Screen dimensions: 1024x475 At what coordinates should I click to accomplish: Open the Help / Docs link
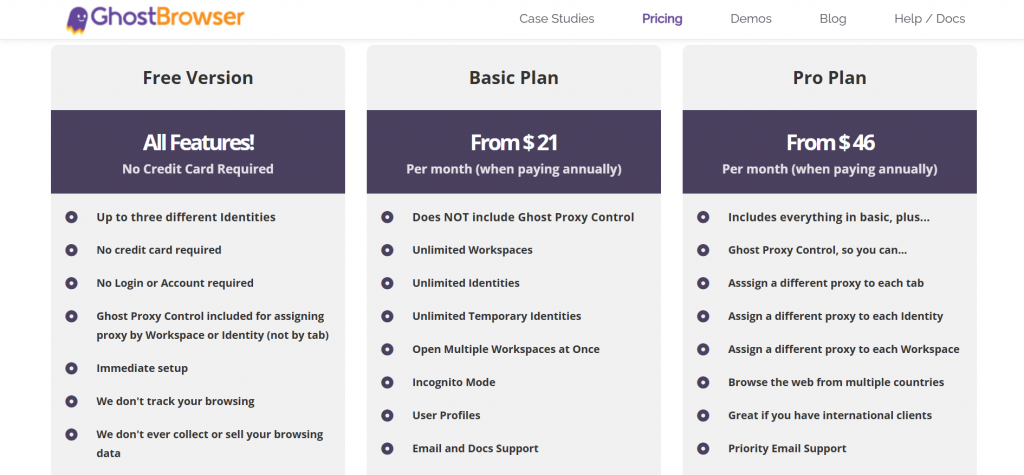tap(929, 19)
